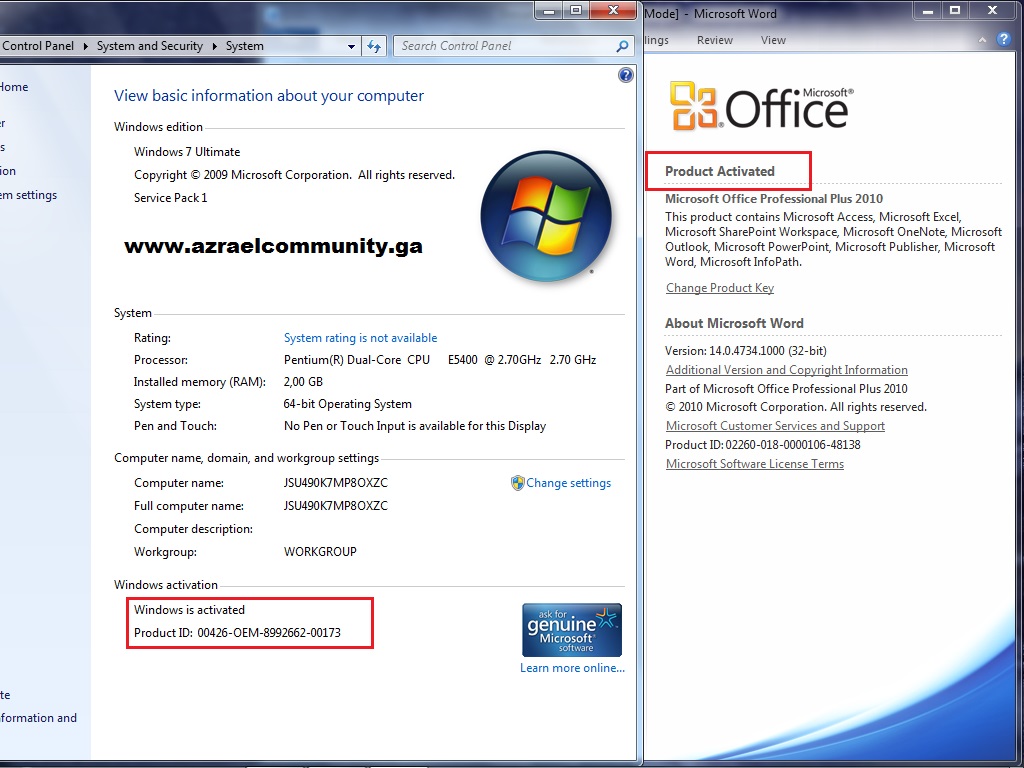1024x768 pixels.
Task: Click the genuine Microsoft software badge
Action: pos(572,630)
